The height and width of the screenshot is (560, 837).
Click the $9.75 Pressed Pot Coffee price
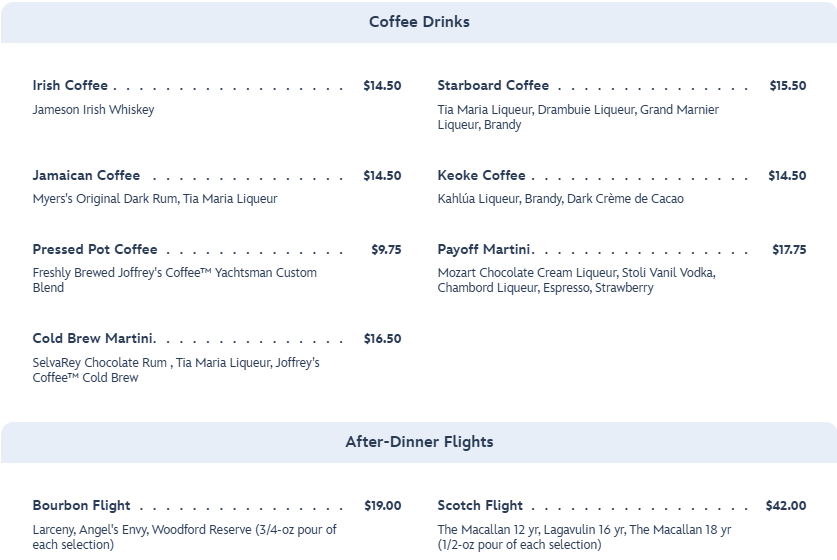click(x=386, y=250)
